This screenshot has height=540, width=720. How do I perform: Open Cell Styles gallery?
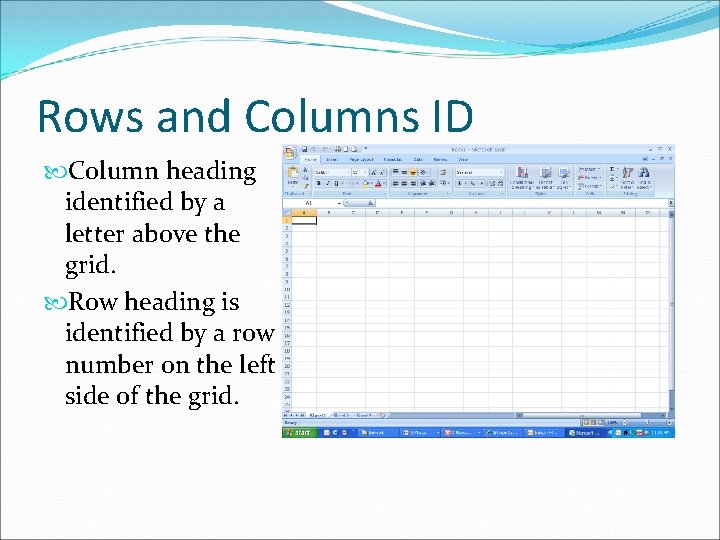coord(564,177)
